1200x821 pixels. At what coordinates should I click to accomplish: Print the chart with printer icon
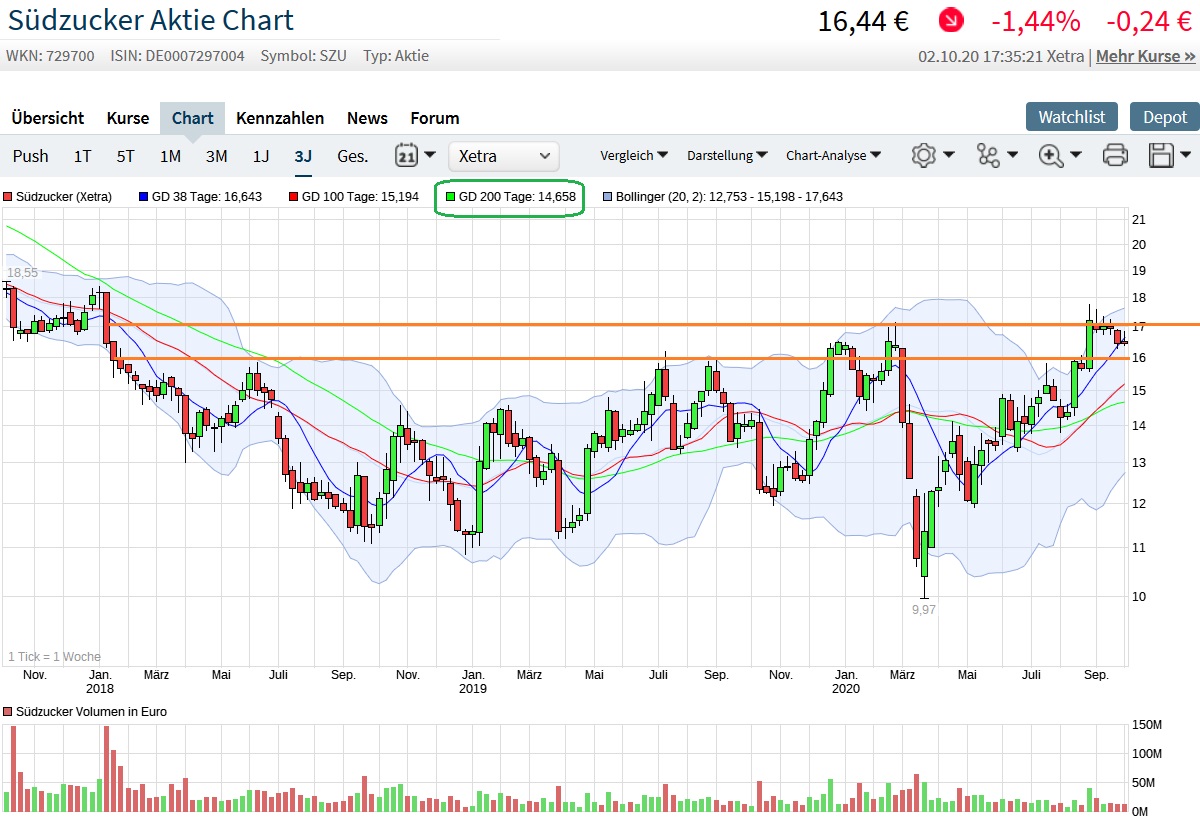point(1115,156)
